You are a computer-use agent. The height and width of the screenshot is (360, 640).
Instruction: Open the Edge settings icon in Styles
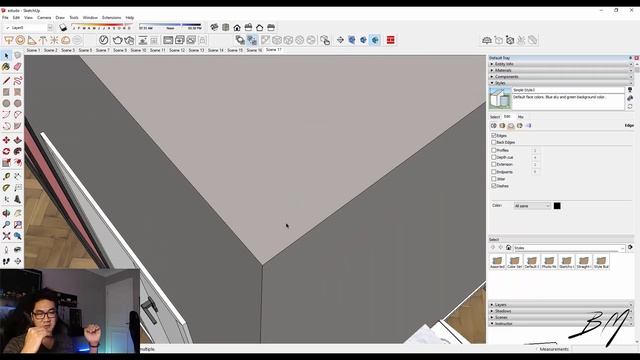[x=493, y=126]
